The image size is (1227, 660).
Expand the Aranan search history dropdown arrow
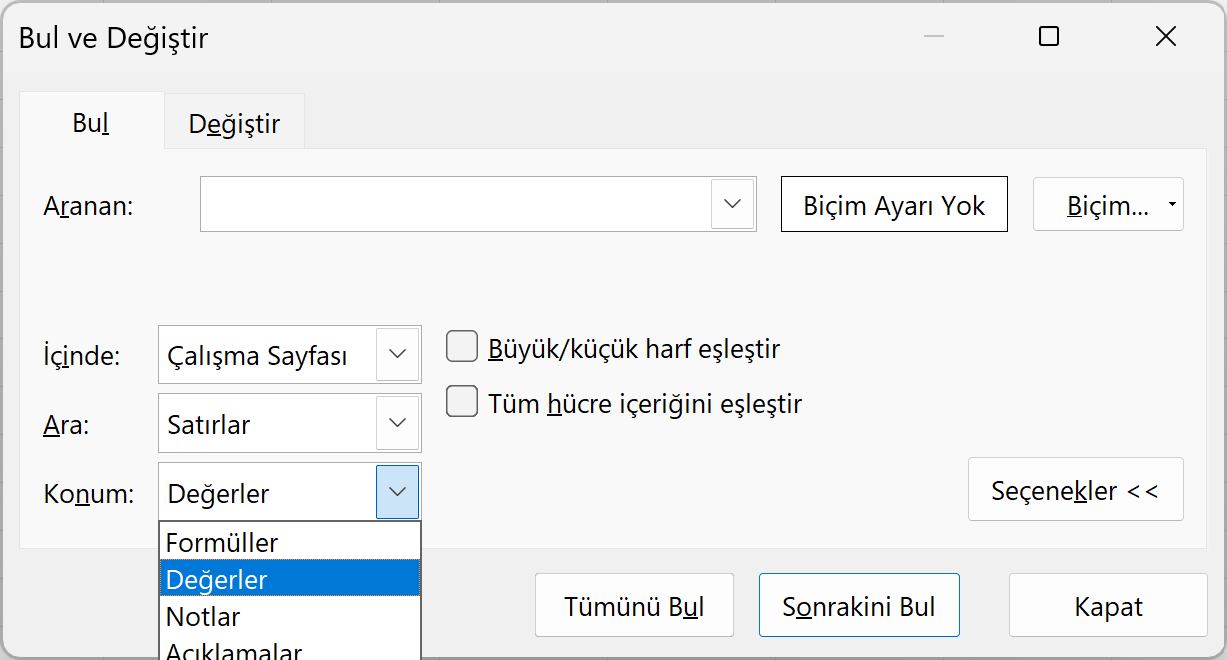pyautogui.click(x=733, y=205)
